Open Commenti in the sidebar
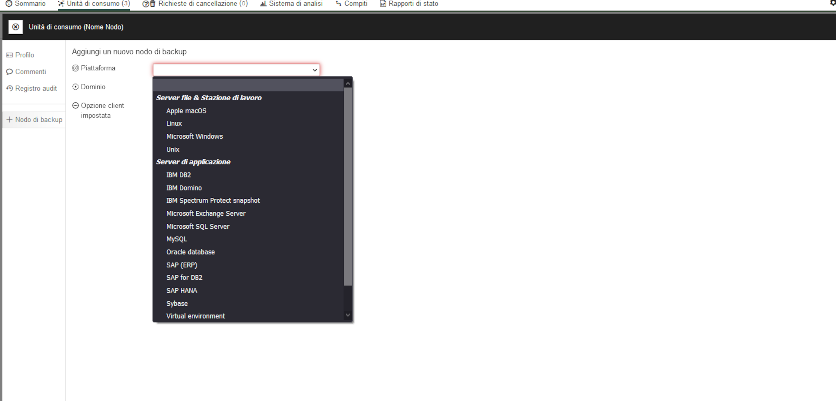The height and width of the screenshot is (401, 836). [x=26, y=71]
